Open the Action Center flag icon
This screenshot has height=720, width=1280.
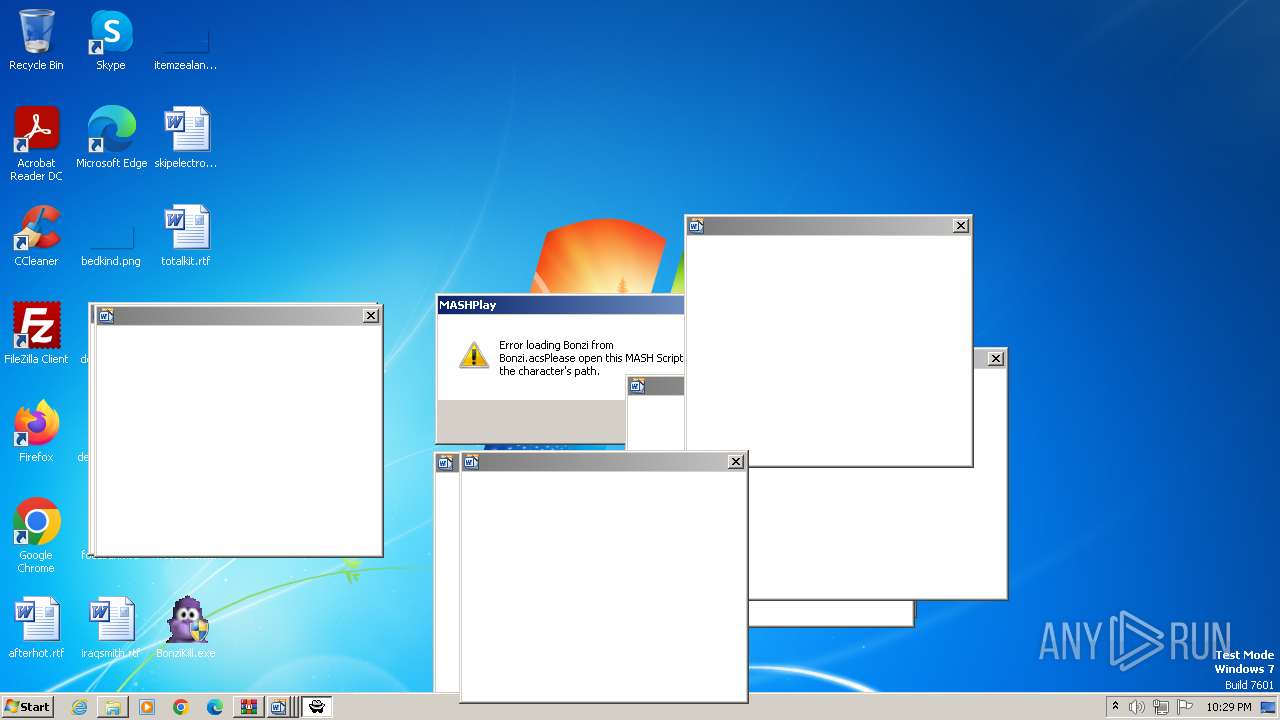pos(1183,707)
